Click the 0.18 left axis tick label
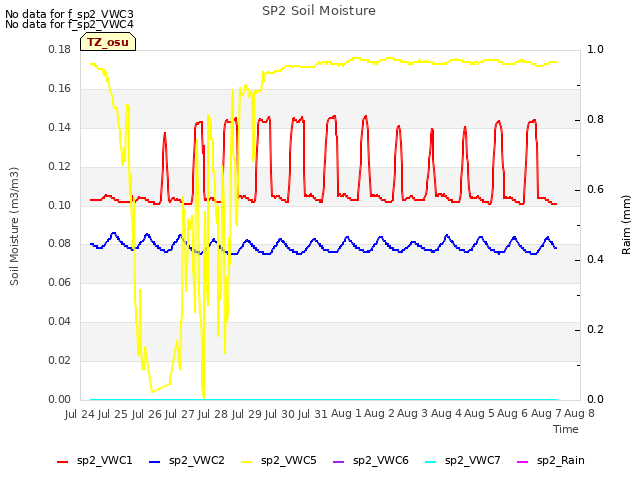Screen dimensions: 640x480 tap(59, 50)
